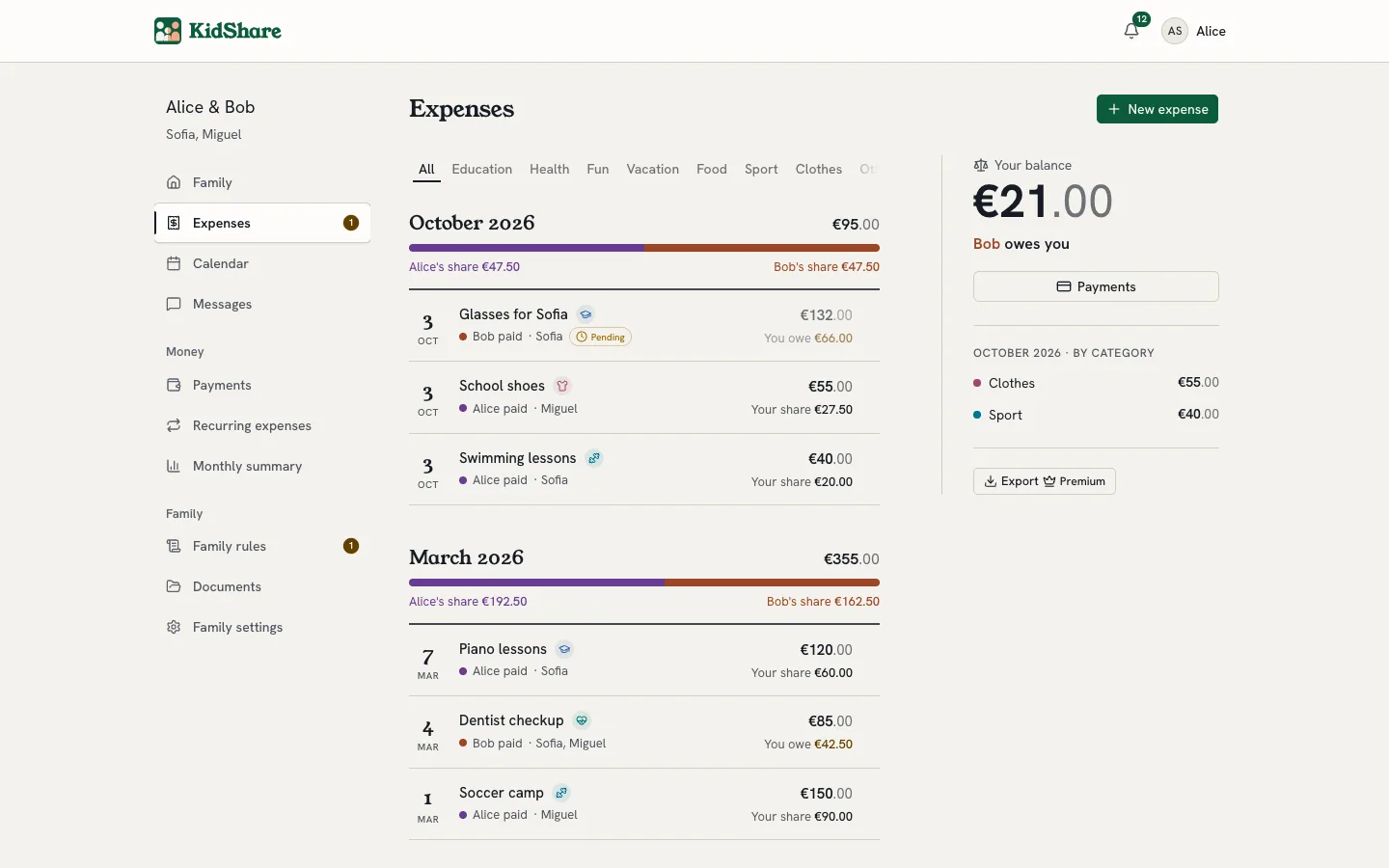1389x868 pixels.
Task: Filter expenses by Clothes tab
Action: (819, 169)
